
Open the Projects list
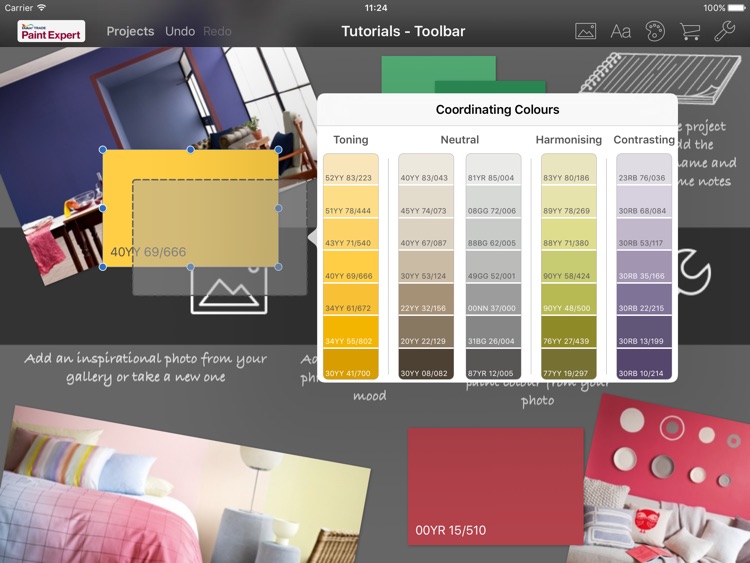(130, 31)
